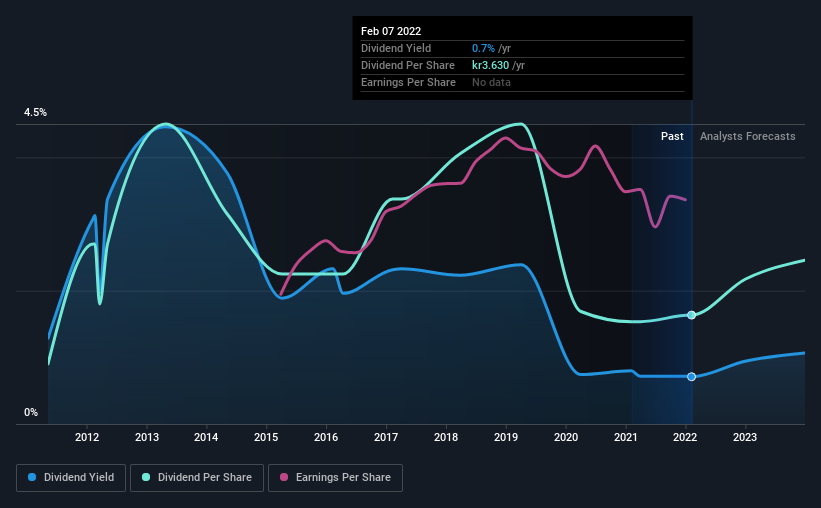This screenshot has height=508, width=821.
Task: Toggle the Dividend Per Share legend button
Action: coord(197,478)
